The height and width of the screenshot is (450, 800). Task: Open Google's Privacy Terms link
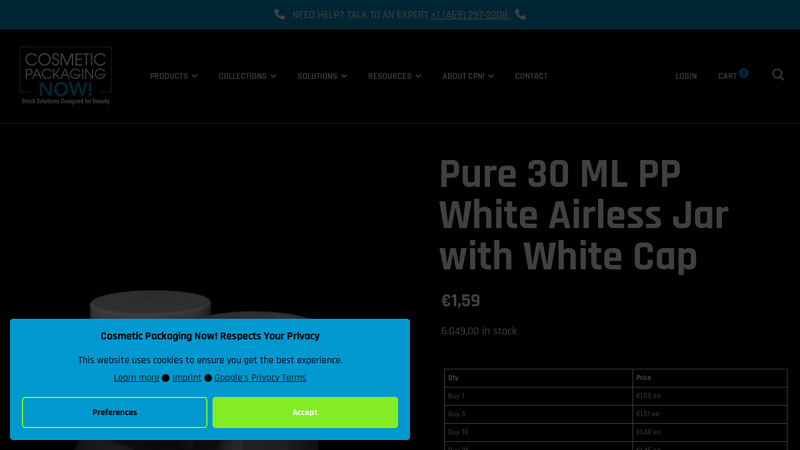tap(260, 378)
